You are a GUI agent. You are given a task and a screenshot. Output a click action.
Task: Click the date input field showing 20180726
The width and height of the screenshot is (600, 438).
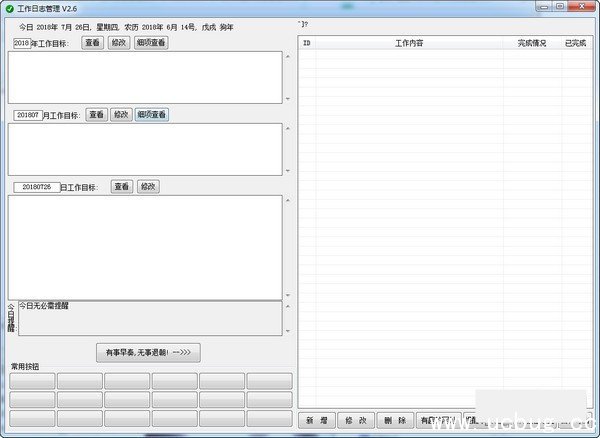pyautogui.click(x=37, y=188)
